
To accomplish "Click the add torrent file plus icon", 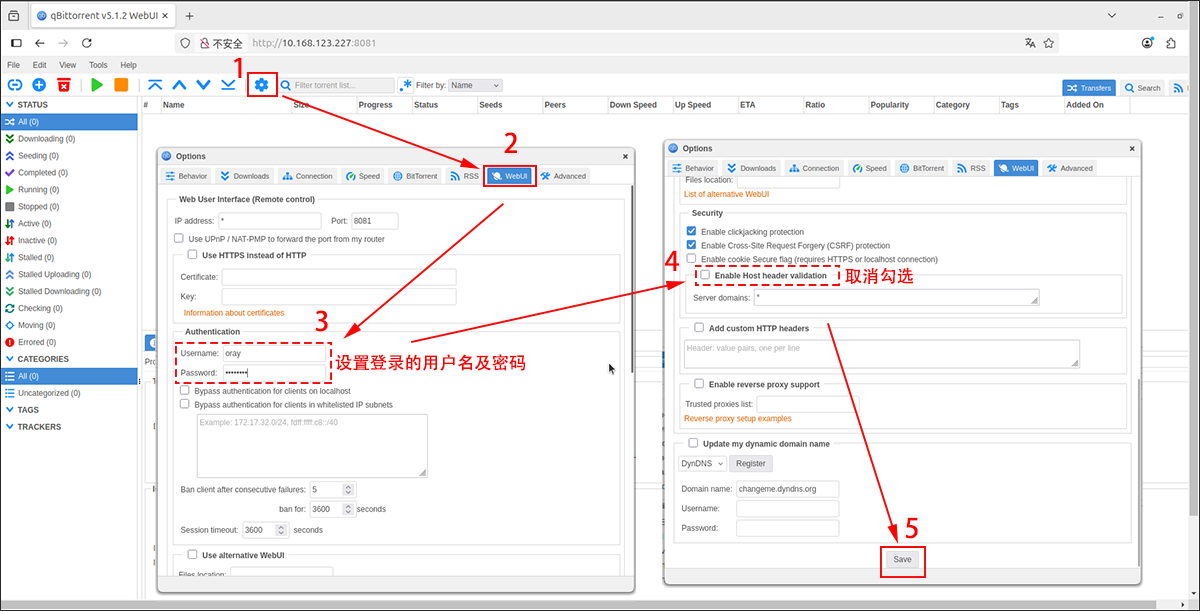I will [x=39, y=85].
